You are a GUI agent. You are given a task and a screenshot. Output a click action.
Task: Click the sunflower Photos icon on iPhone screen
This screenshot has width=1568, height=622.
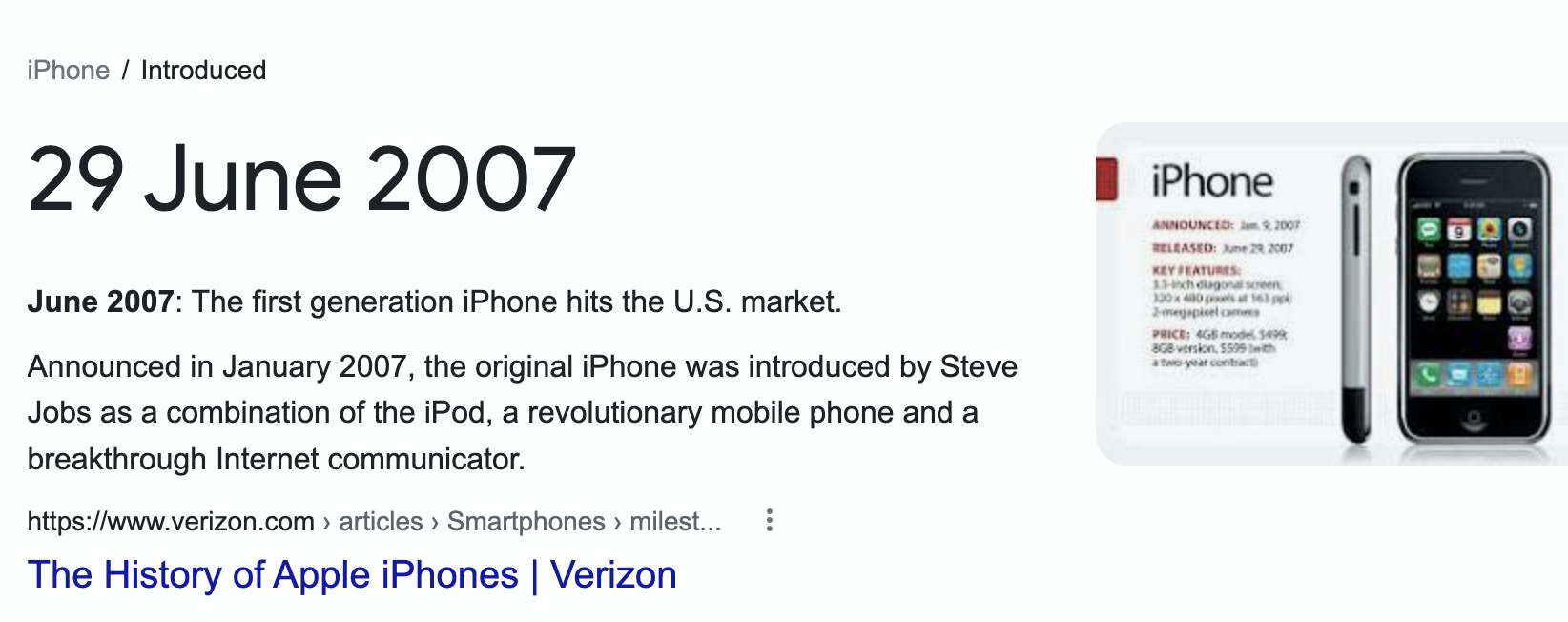[x=1489, y=231]
